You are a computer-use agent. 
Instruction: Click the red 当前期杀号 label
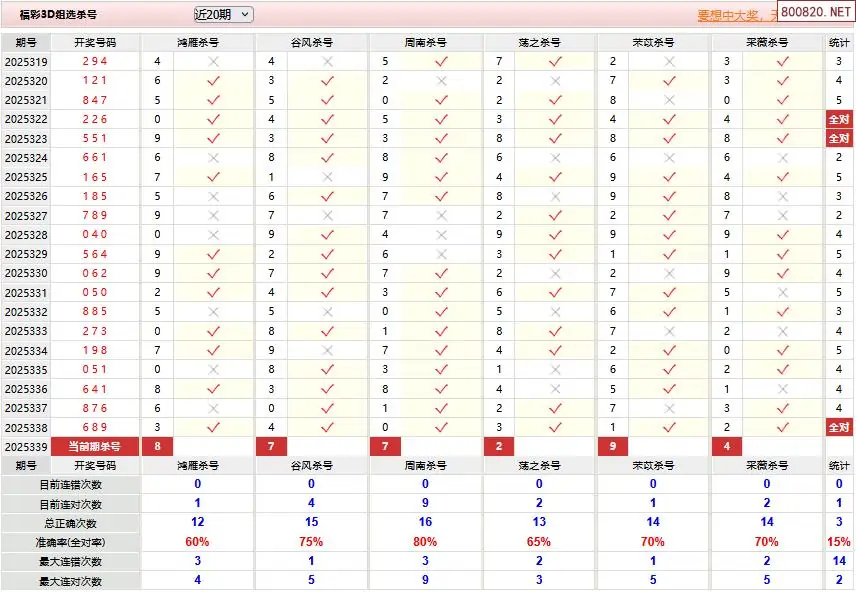(95, 447)
